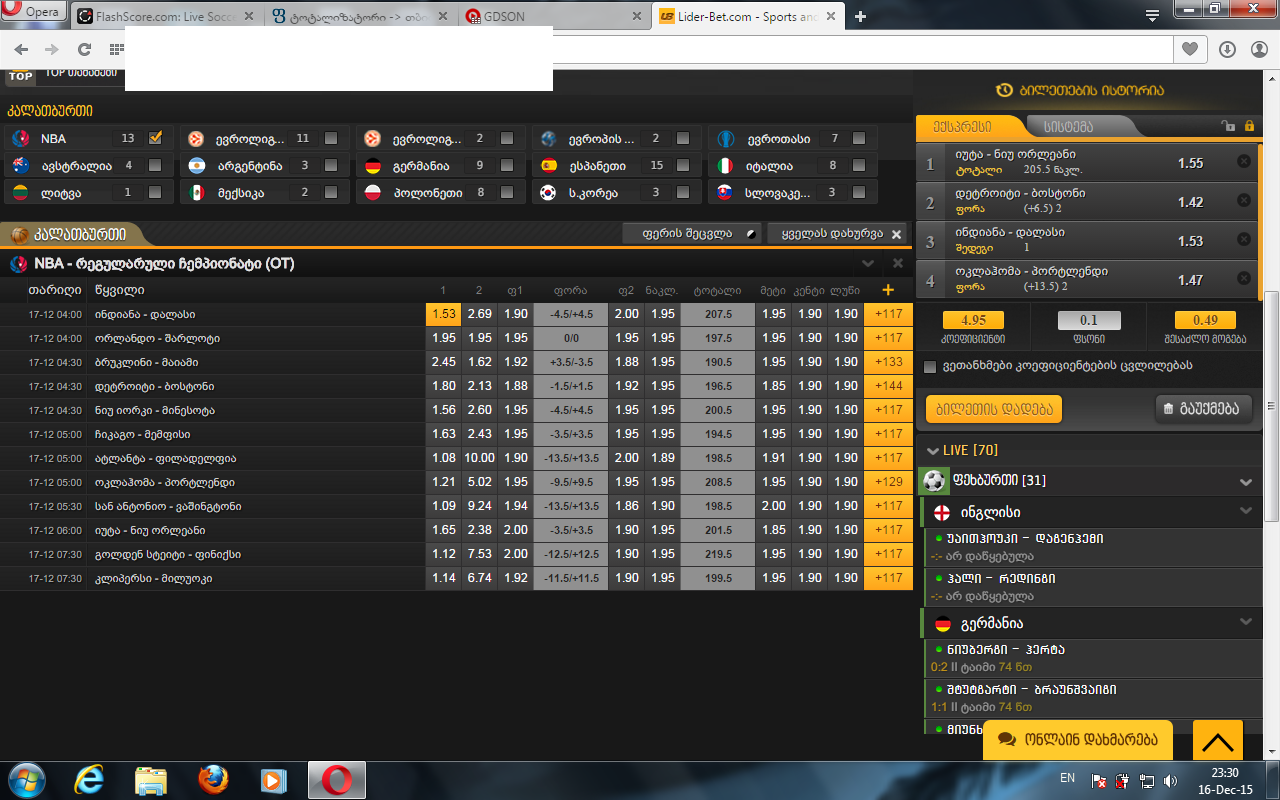Click the lock icon in the betslip header
Image resolution: width=1280 pixels, height=800 pixels.
tap(1247, 126)
